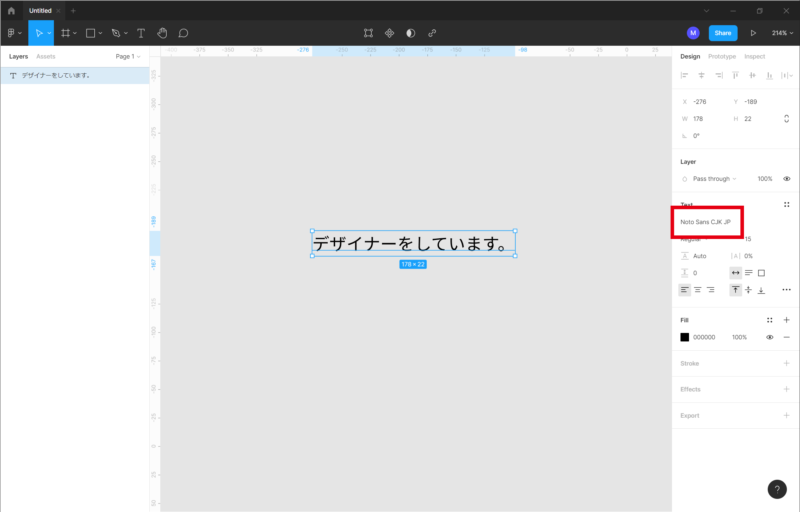Screen dimensions: 800x512
Task: Switch to the Assets tab
Action: [46, 57]
